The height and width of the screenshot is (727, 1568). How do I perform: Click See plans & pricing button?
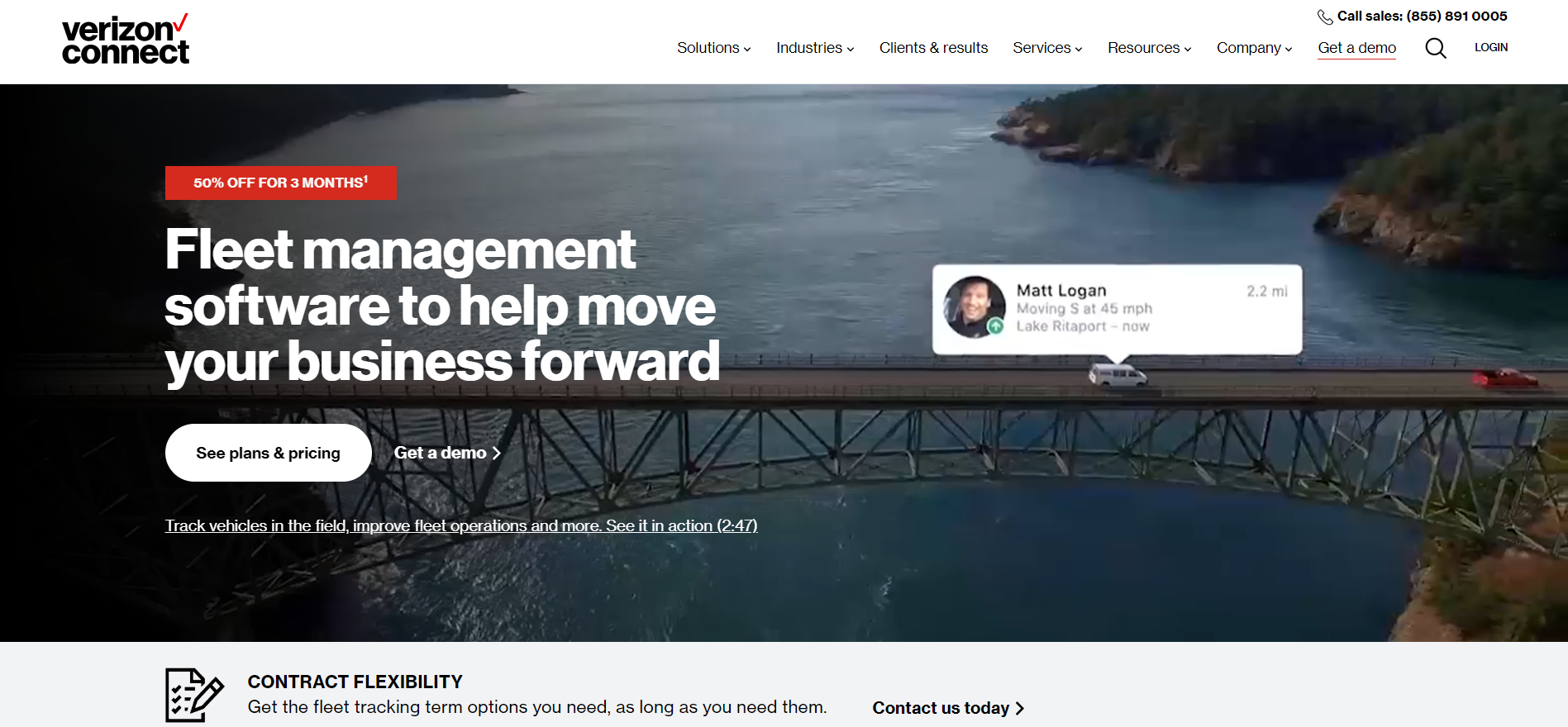[269, 453]
